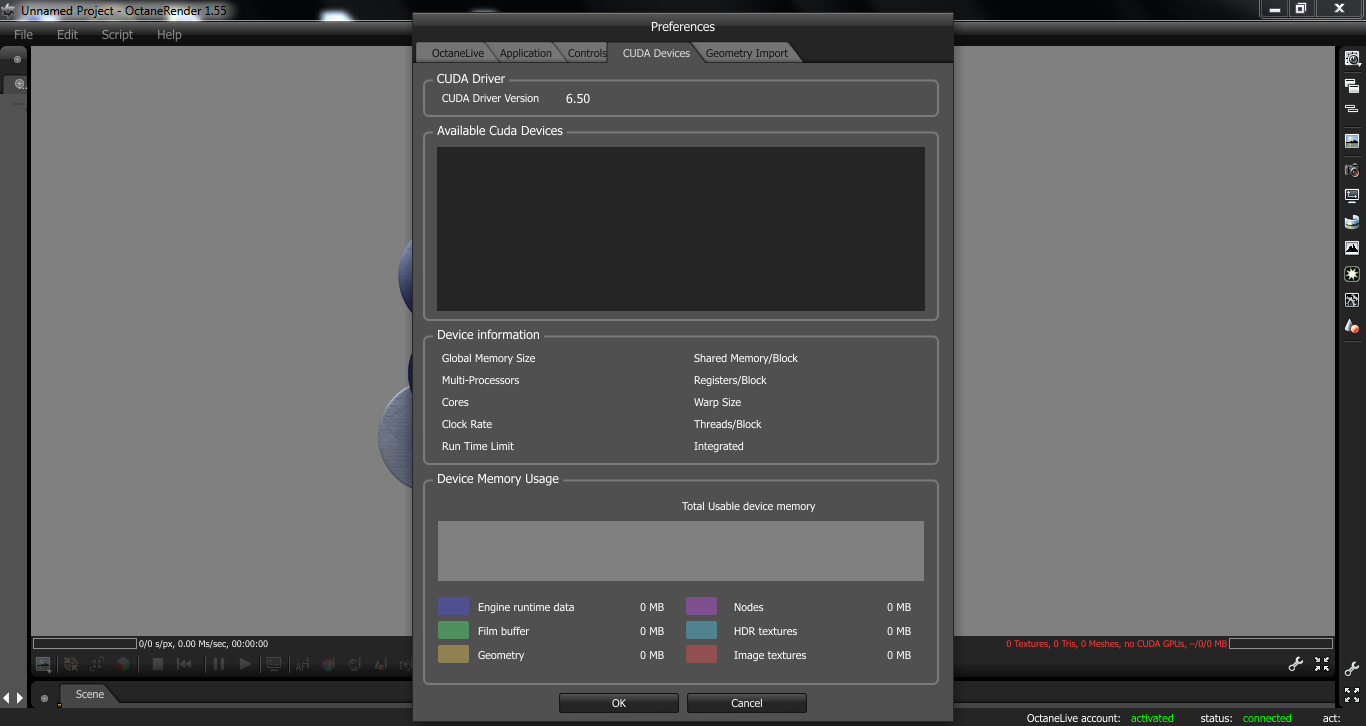Click the magnifier tab icon on left edge
This screenshot has width=1366, height=726.
pyautogui.click(x=18, y=85)
